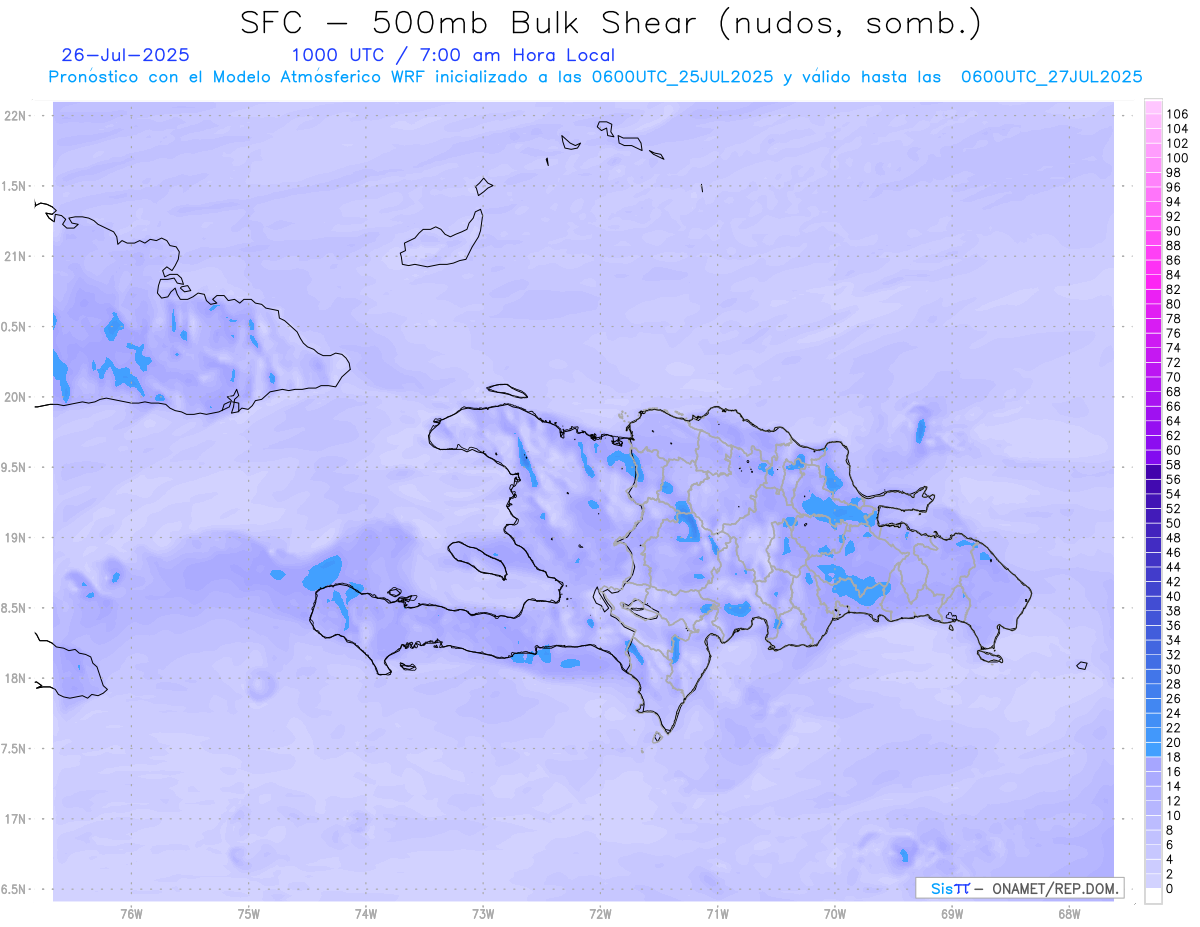1200x927 pixels.
Task: Click legend value '94' on the color bar
Action: (1173, 202)
